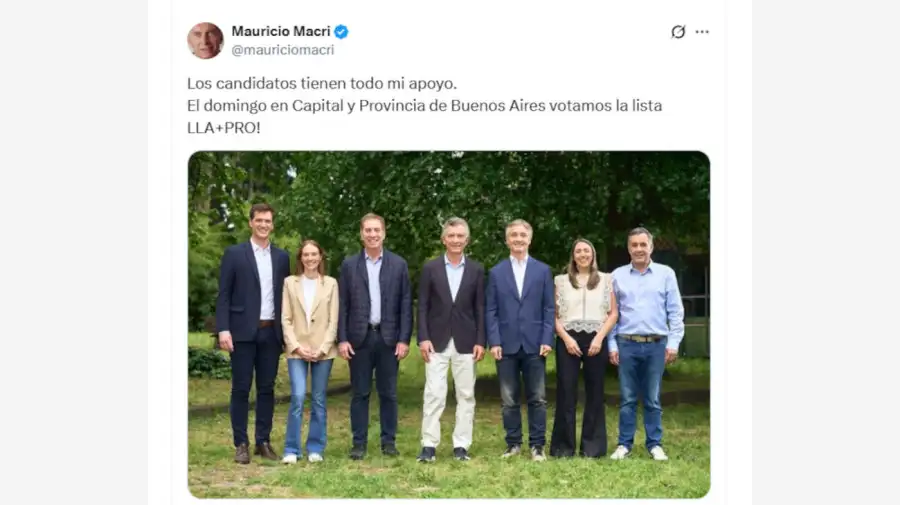
Task: Click the line 'Los candidatos tienen todo mi apoyo'
Action: (x=322, y=83)
